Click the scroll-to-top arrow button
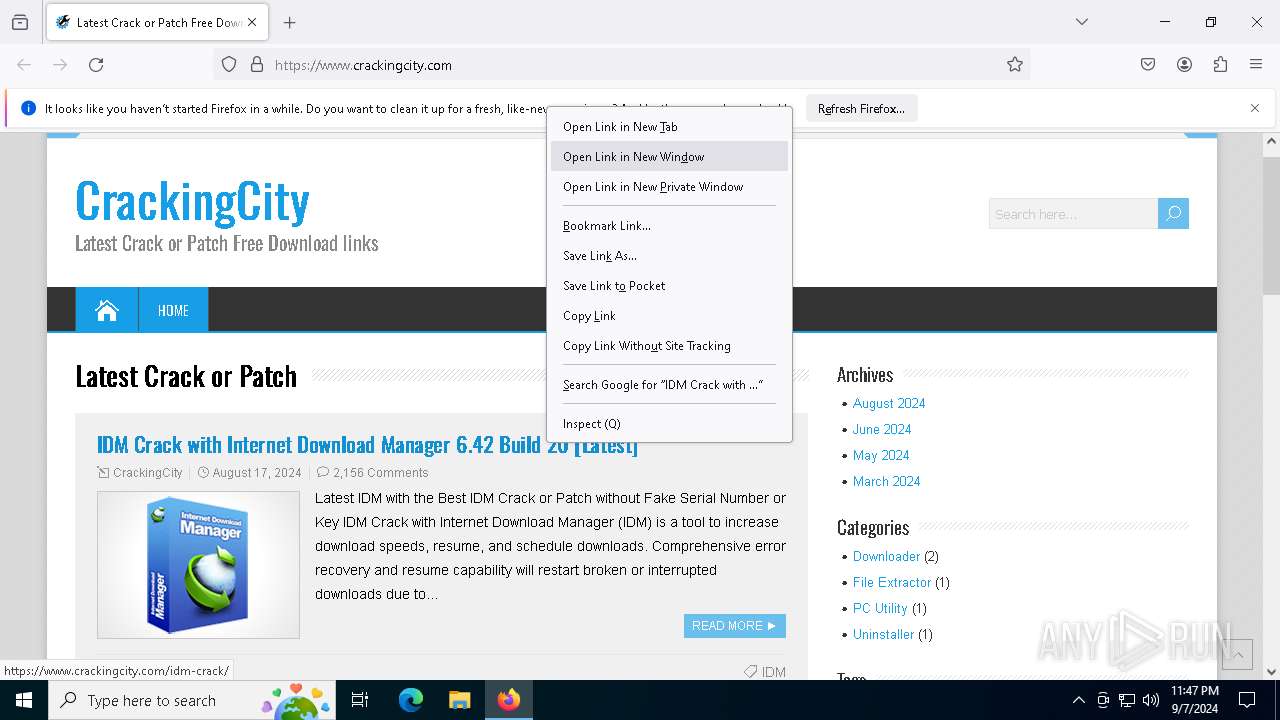Screen dimensions: 1280x720 point(1237,655)
